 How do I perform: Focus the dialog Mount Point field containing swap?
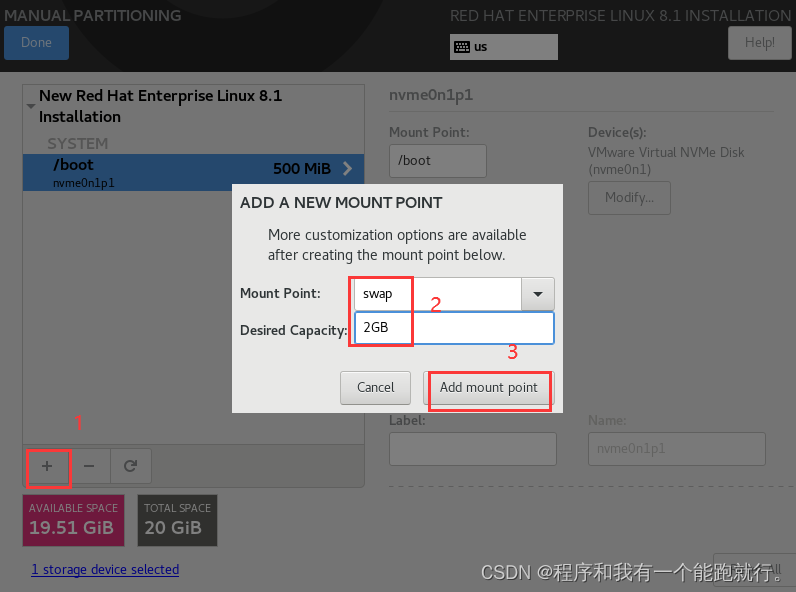click(x=438, y=294)
